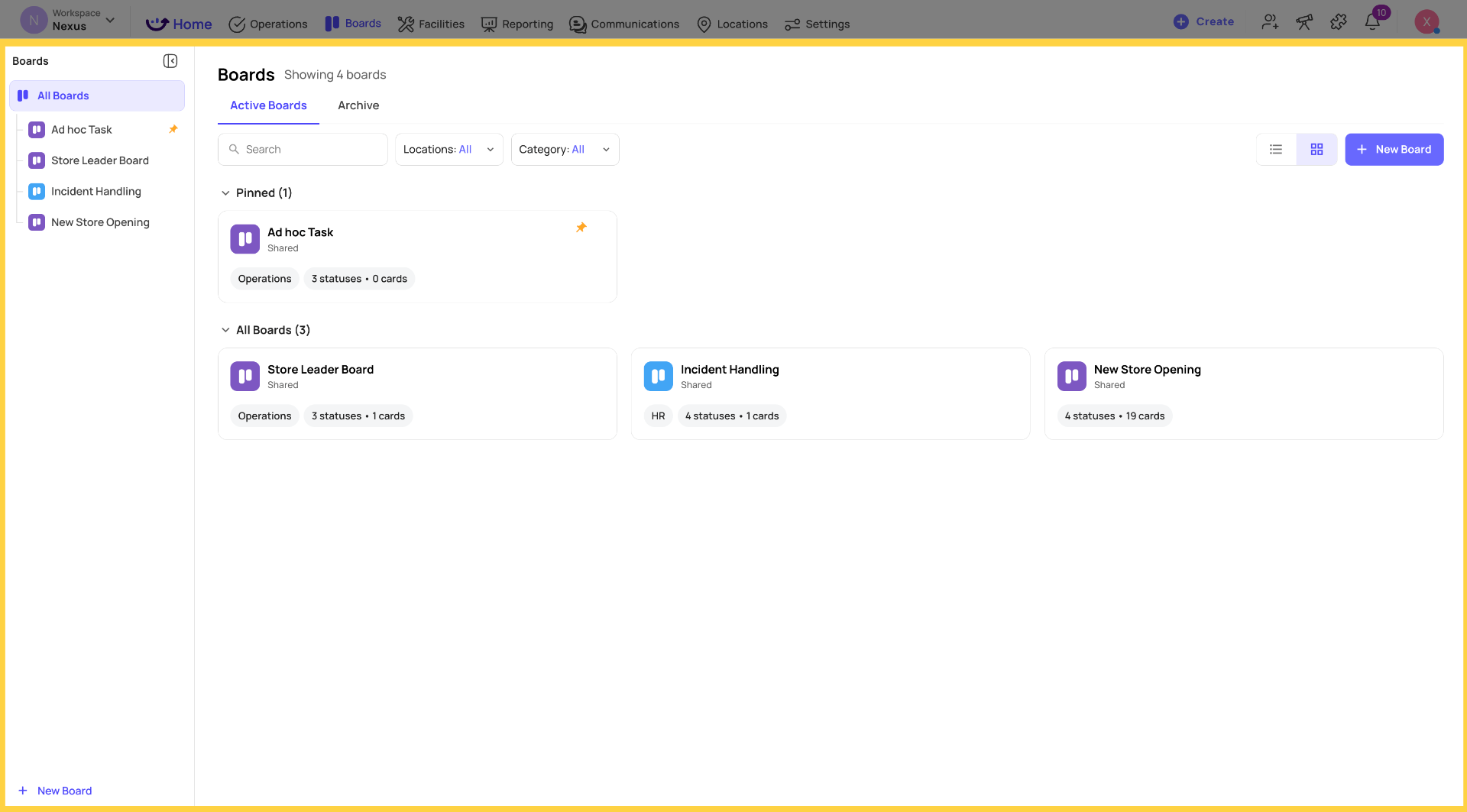Collapse the Pinned section

coord(225,193)
